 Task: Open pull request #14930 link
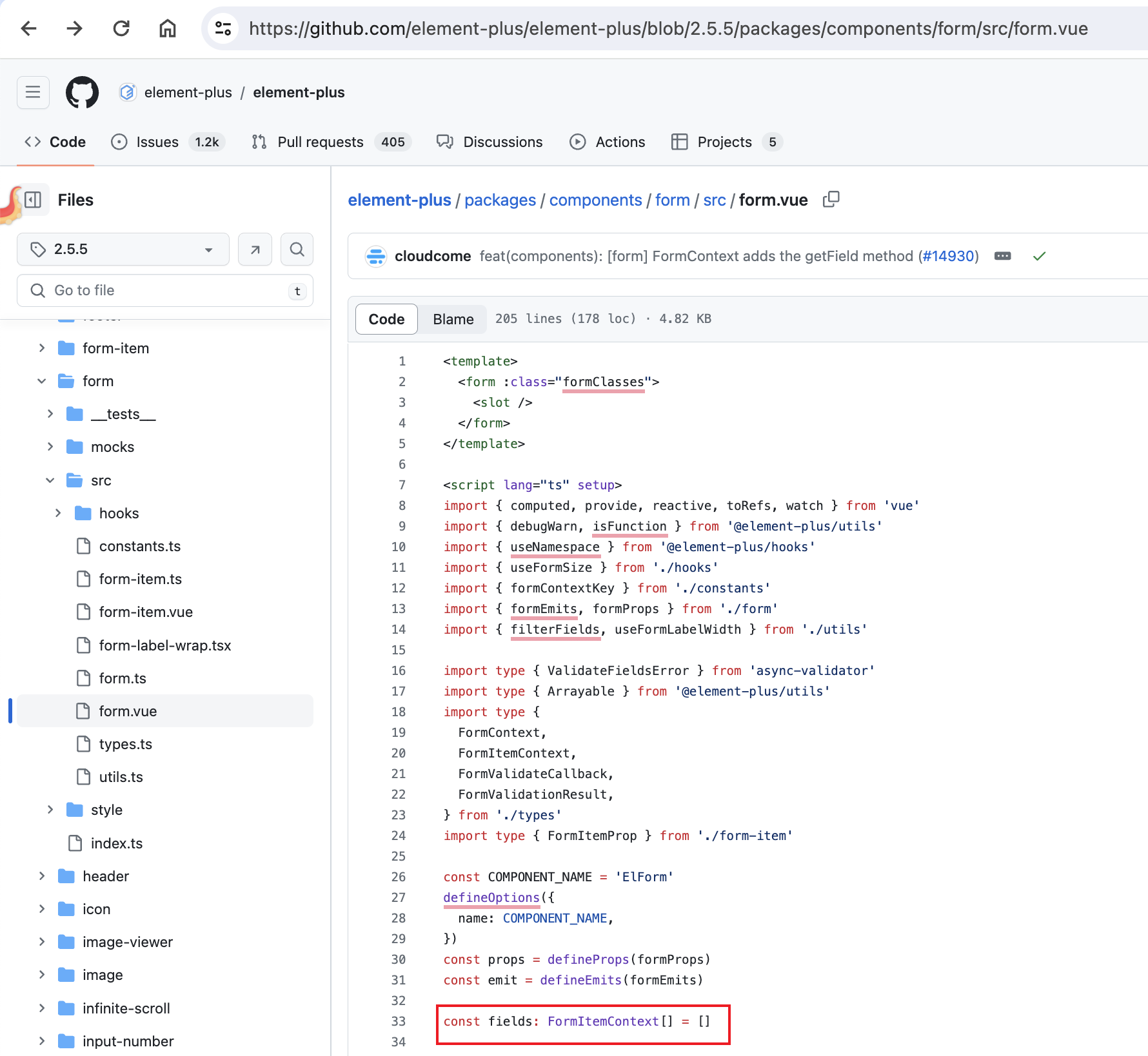(947, 256)
